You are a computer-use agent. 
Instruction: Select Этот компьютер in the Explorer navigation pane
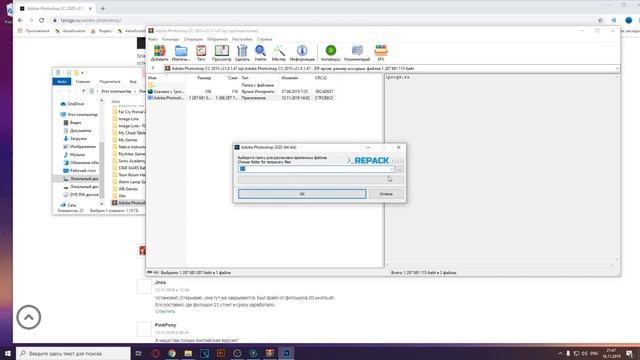(79, 115)
